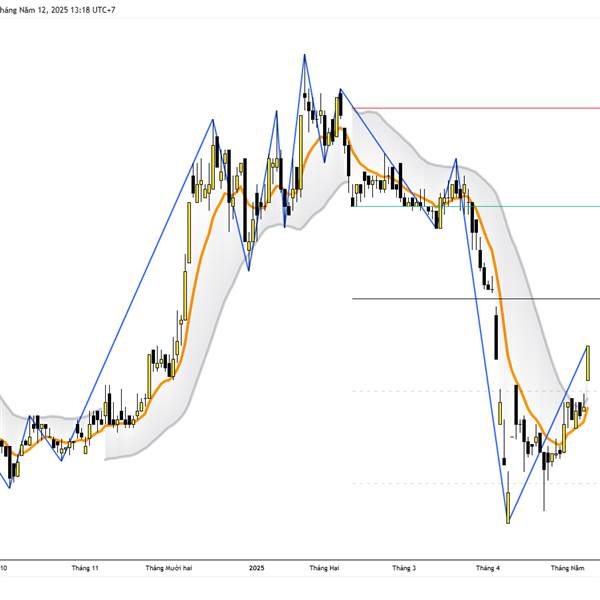This screenshot has width=600, height=600.
Task: Click the "Tháng 3" time axis label
Action: point(404,568)
